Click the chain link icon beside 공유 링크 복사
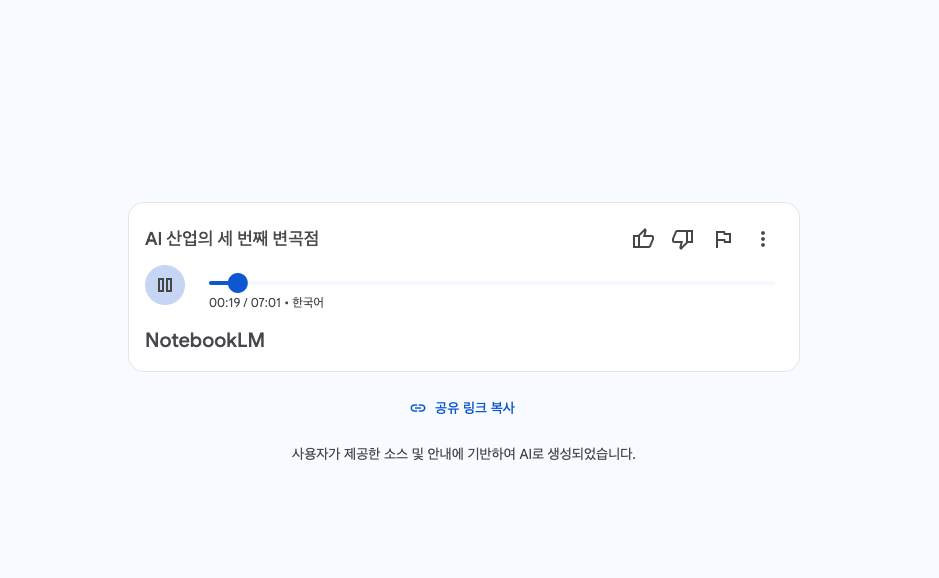 point(418,408)
